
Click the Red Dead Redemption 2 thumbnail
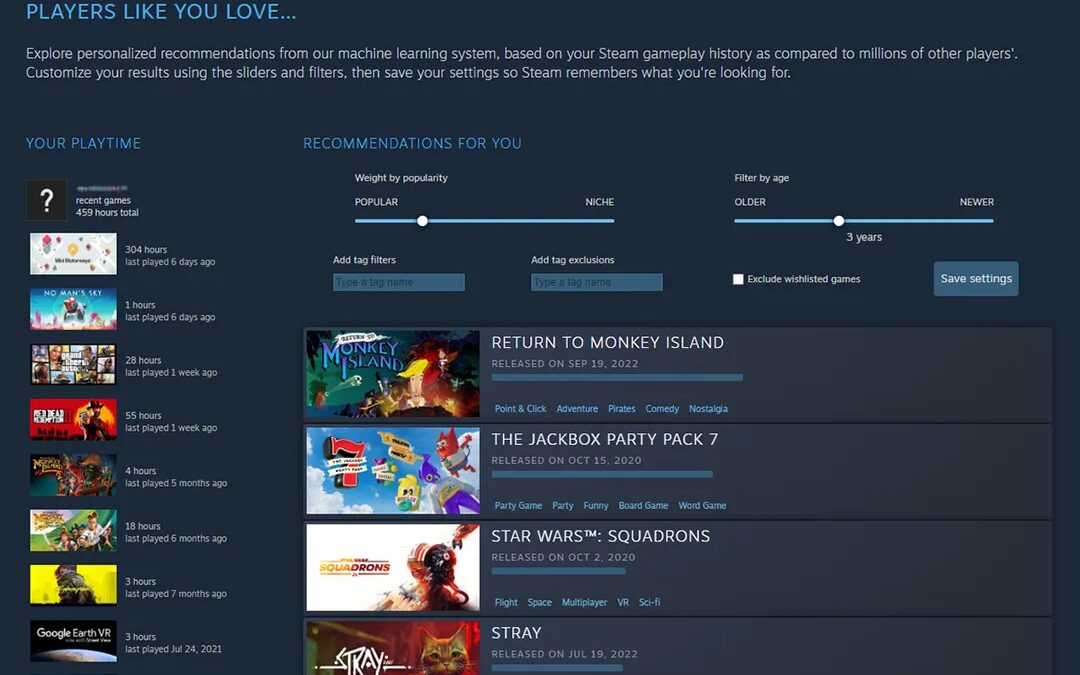[x=73, y=420]
